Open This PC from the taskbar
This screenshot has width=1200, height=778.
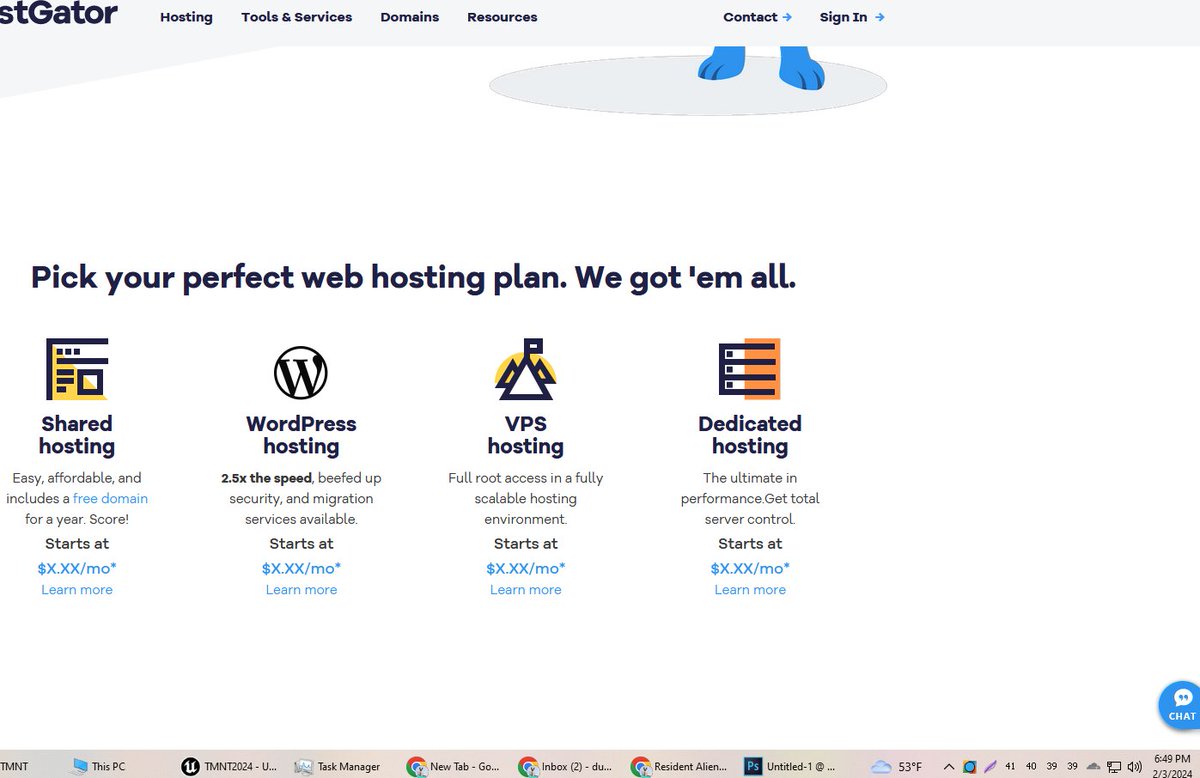tap(99, 767)
